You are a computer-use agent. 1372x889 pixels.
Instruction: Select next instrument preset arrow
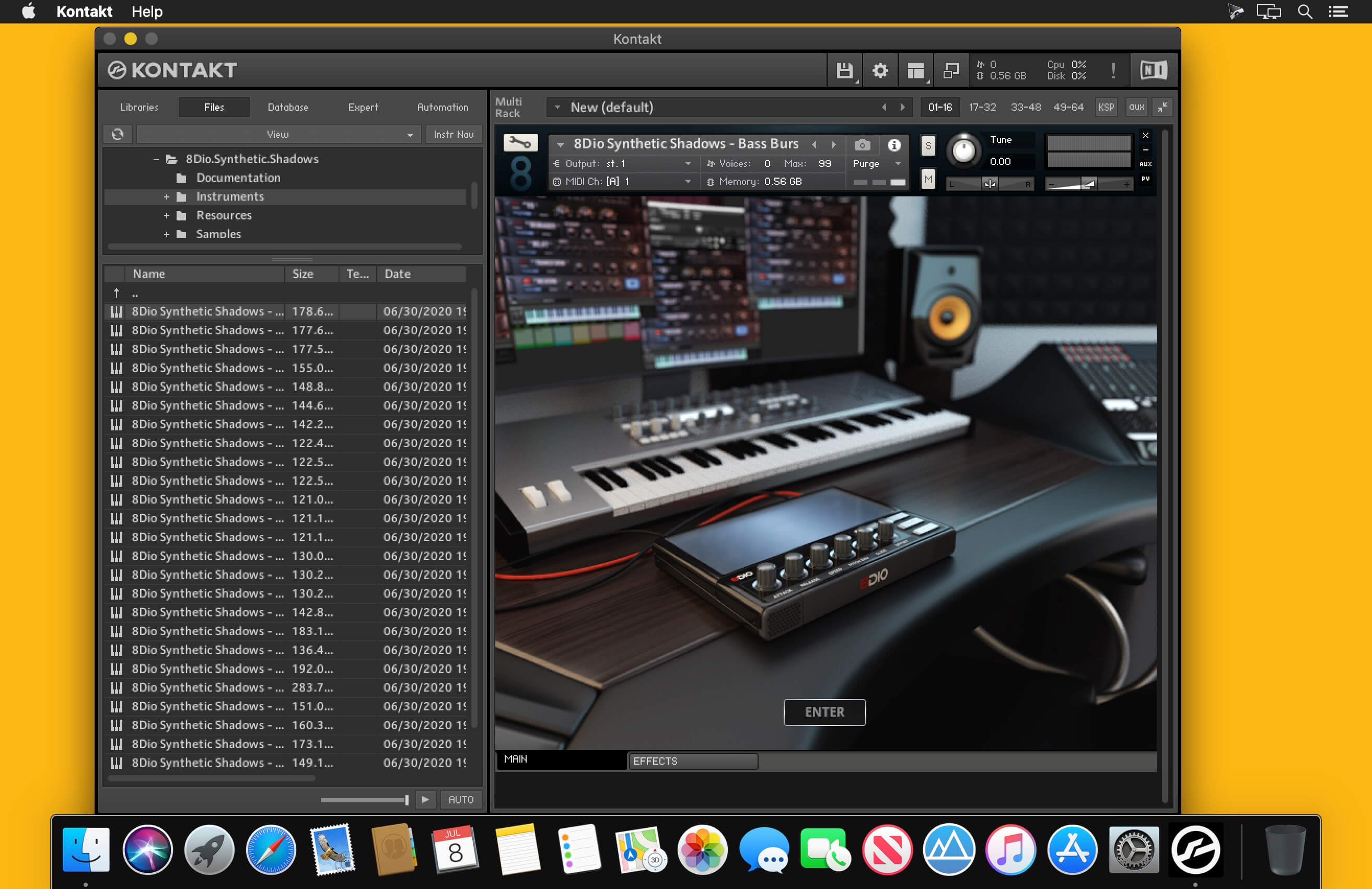(833, 145)
